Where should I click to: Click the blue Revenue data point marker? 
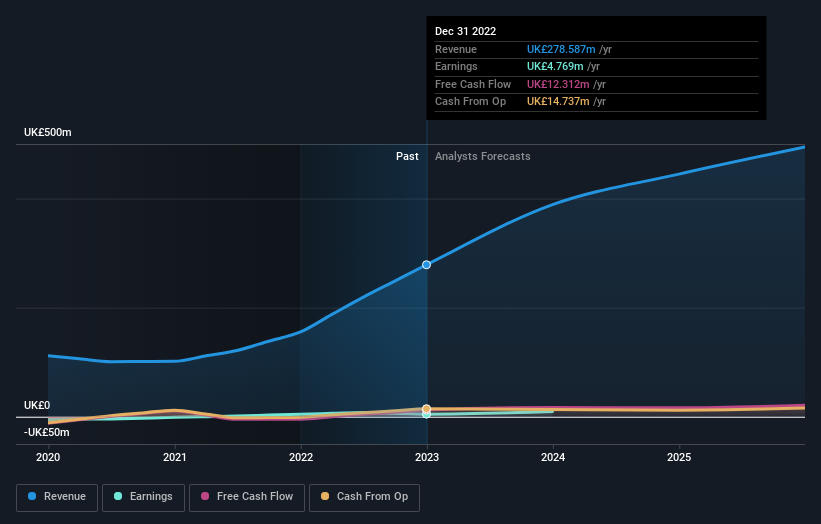(x=427, y=265)
